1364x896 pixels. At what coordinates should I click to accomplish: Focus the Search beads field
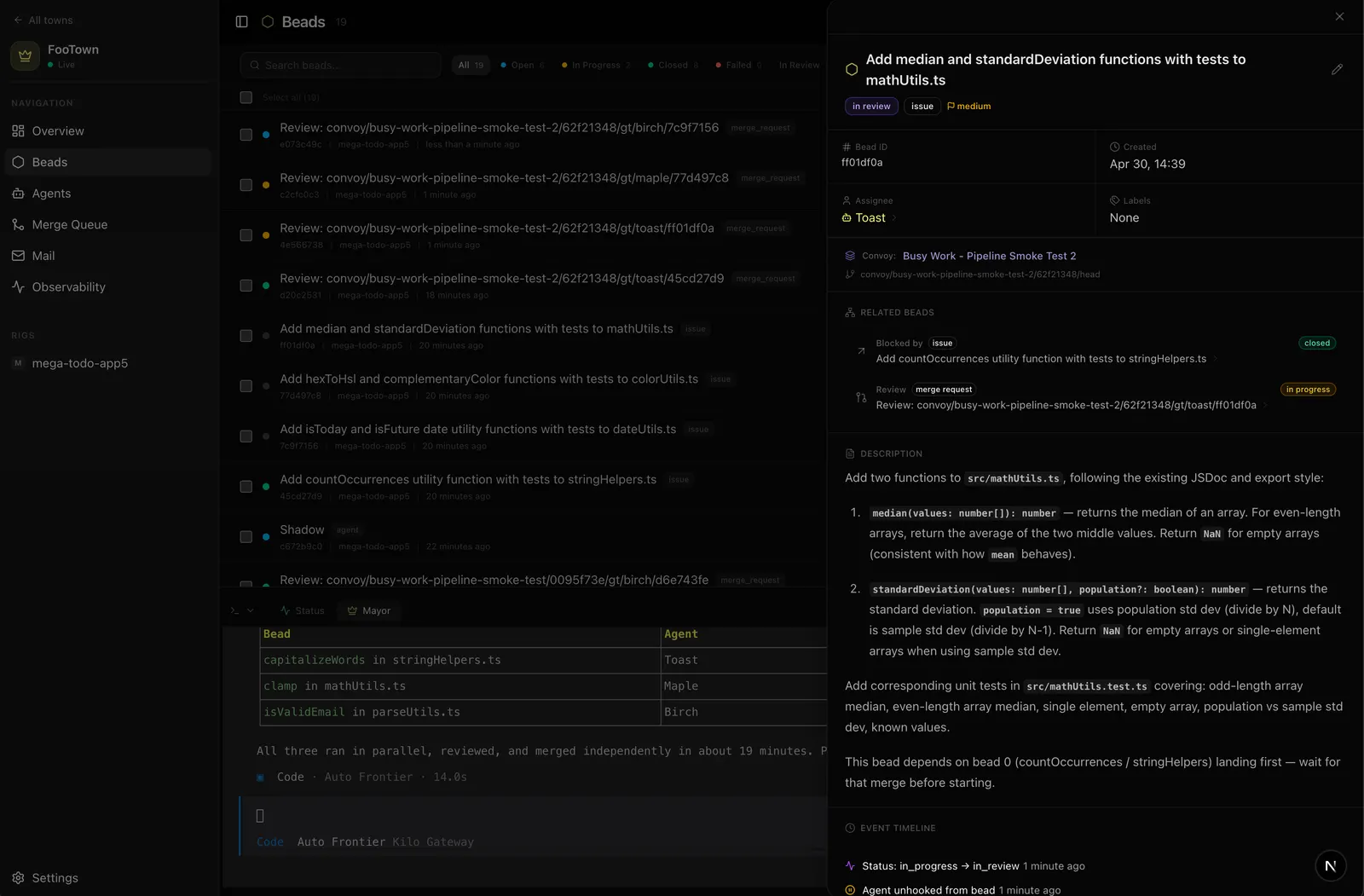341,65
